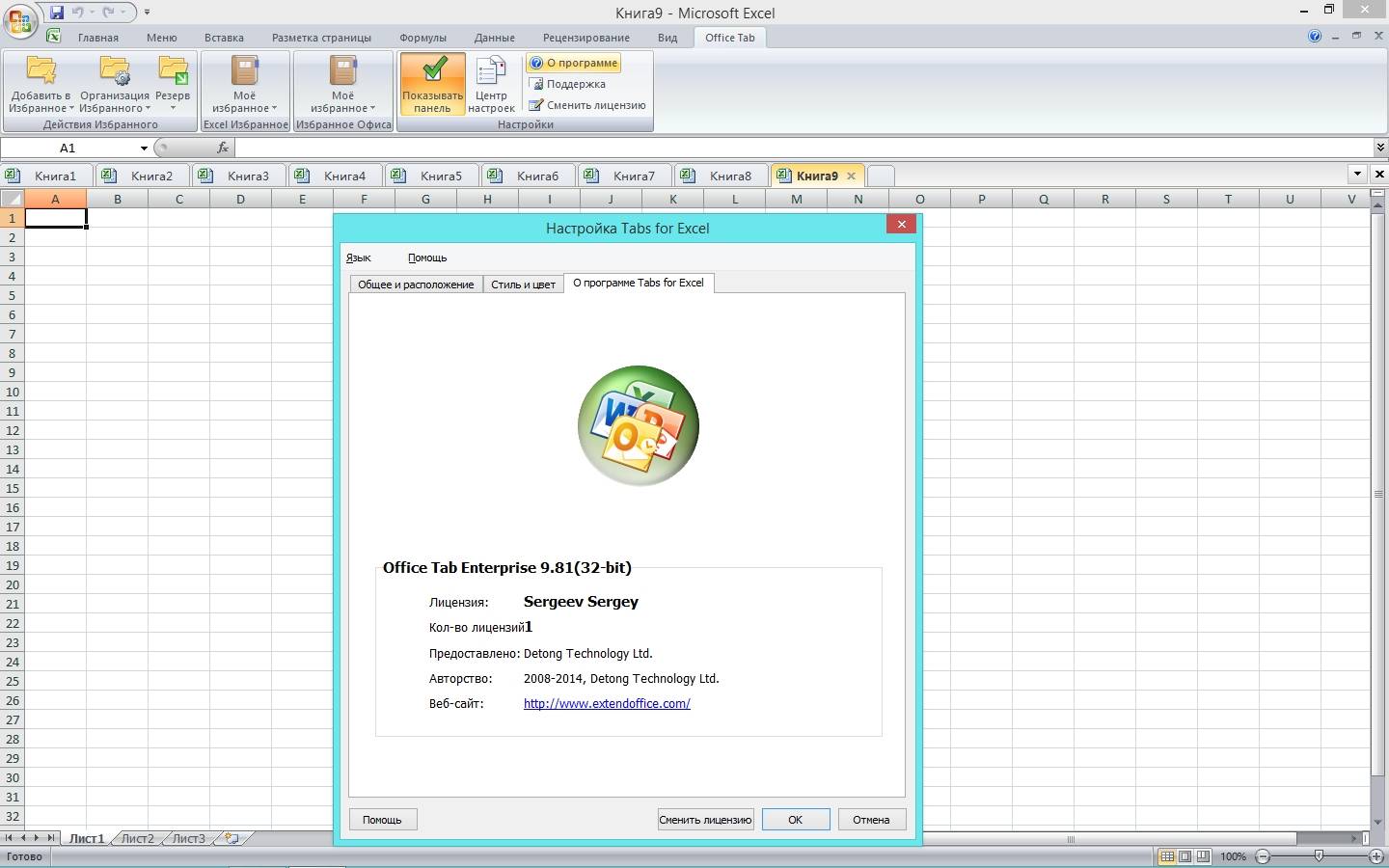This screenshot has width=1389, height=868.
Task: Switch to Page Layout view icon
Action: point(1185,856)
